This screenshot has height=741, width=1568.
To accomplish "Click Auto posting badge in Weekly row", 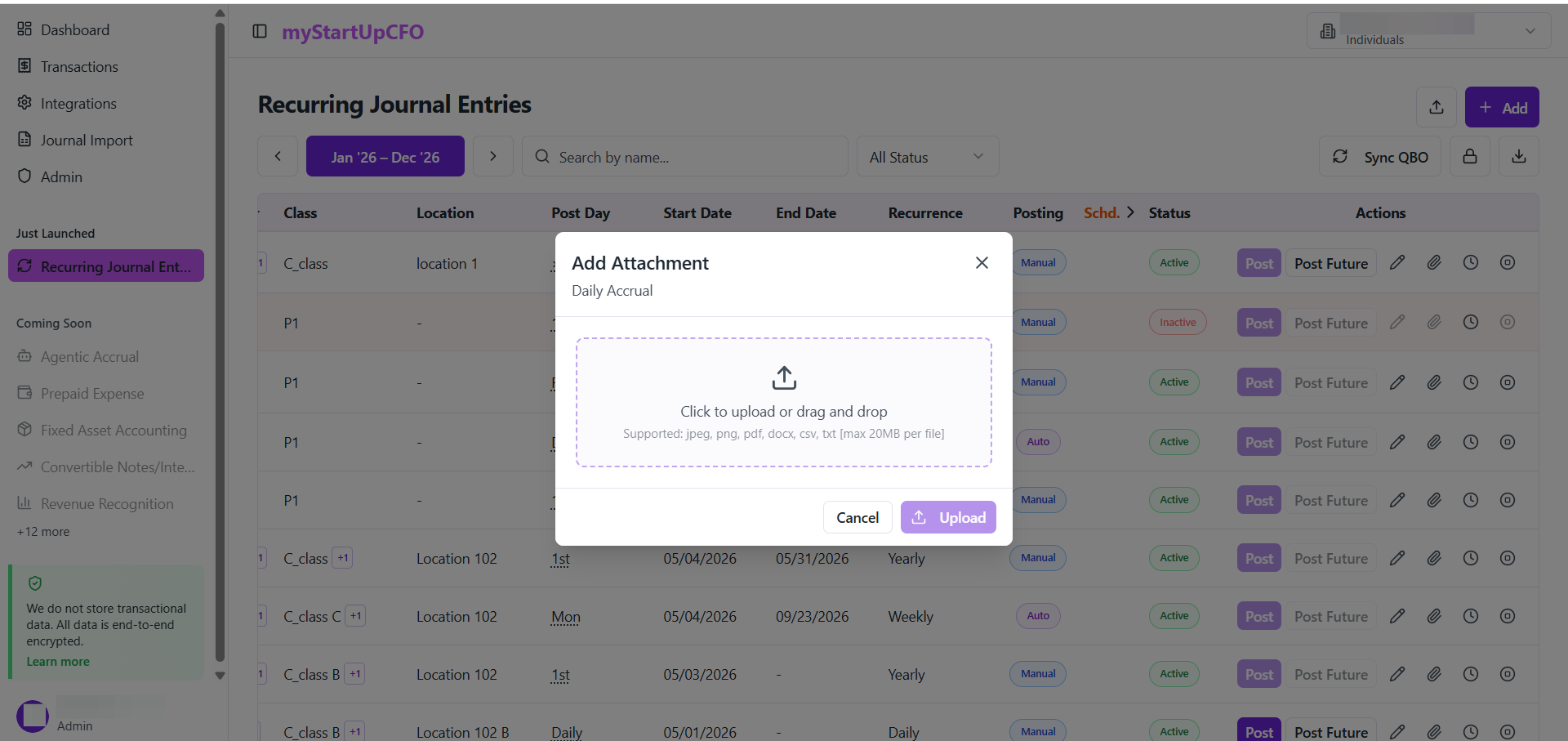I will click(x=1038, y=616).
